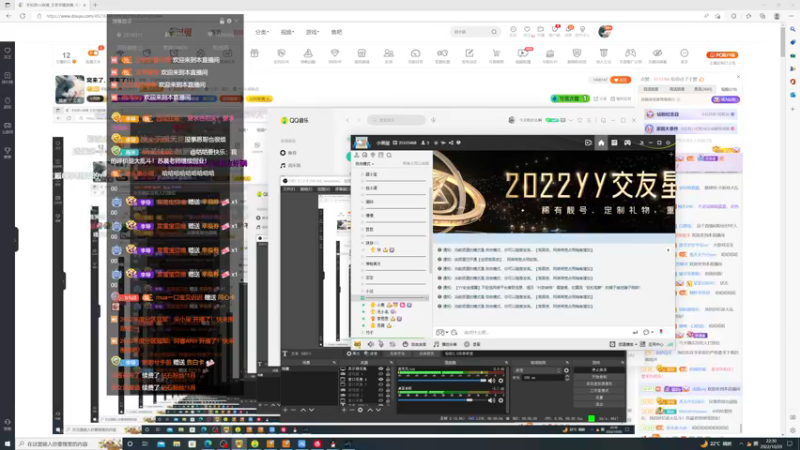
Task: Open the 鱼吧 link in Douyu navigation
Action: point(337,32)
